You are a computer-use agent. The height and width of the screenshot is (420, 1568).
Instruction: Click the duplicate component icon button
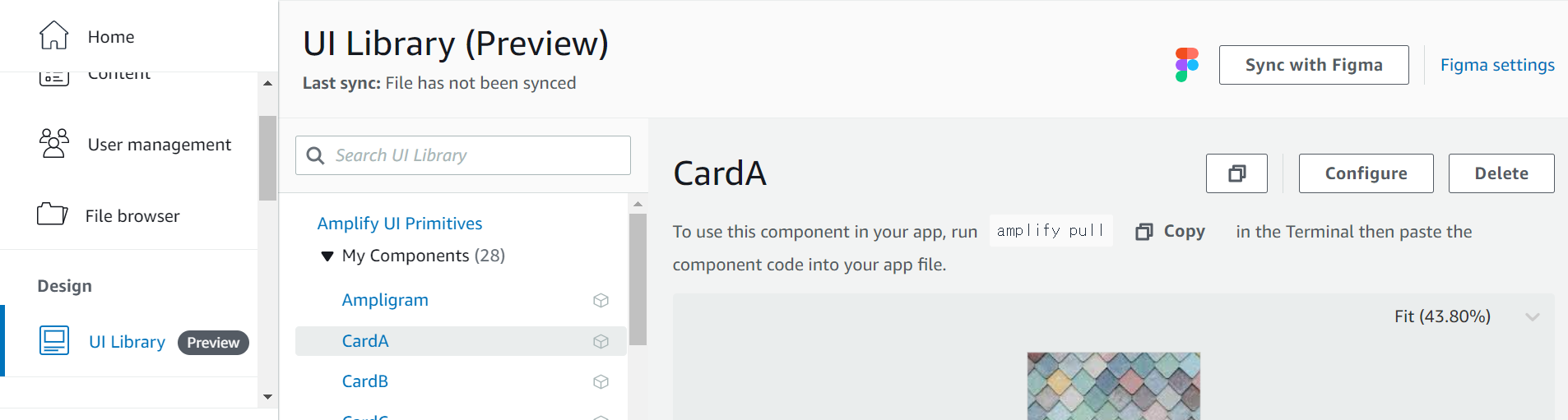pyautogui.click(x=1236, y=173)
